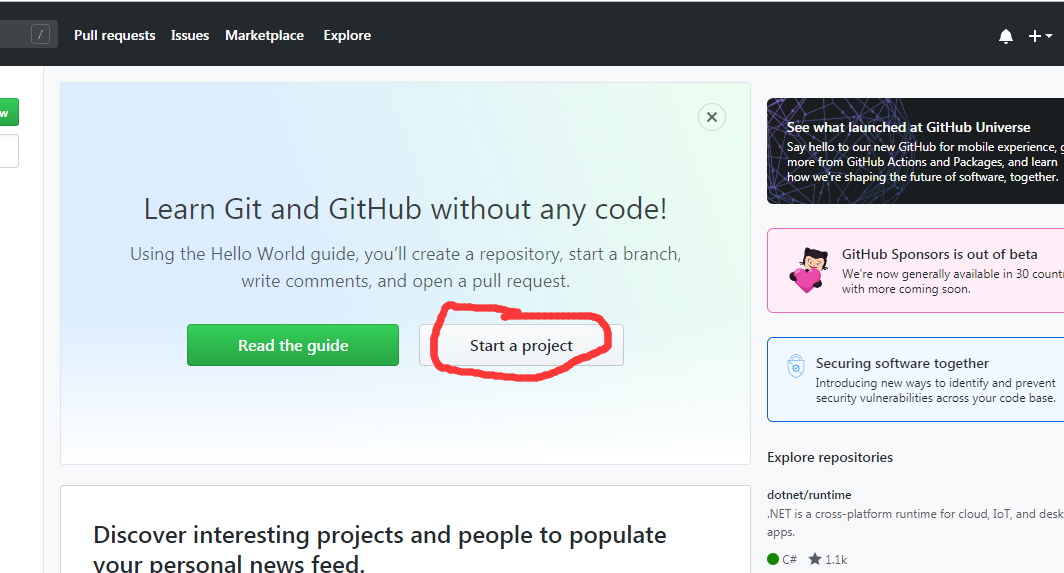Open the dotnet/runtime repository
The height and width of the screenshot is (573, 1064).
[x=809, y=495]
